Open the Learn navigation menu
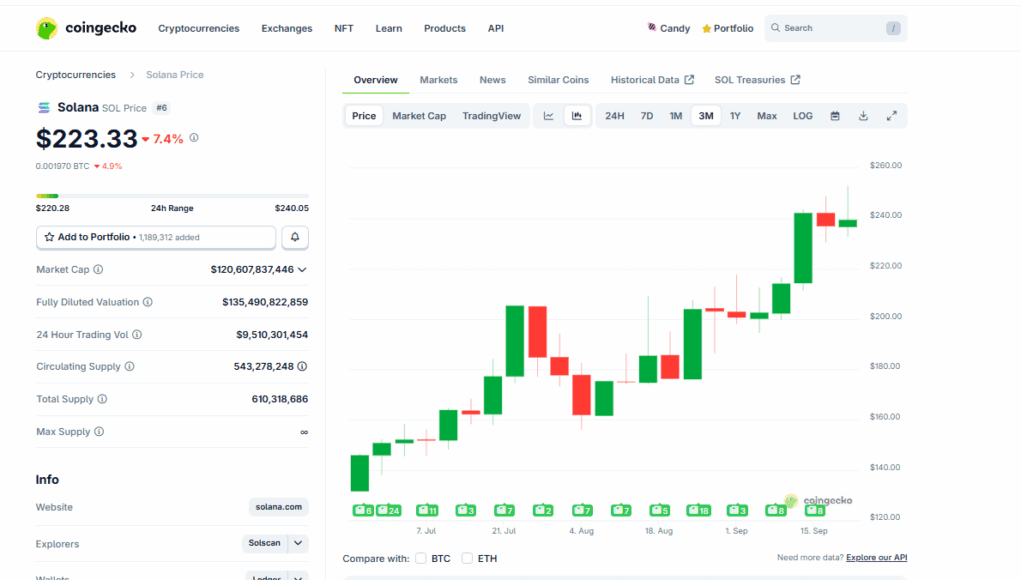Viewport: 1021px width, 580px height. [x=389, y=29]
